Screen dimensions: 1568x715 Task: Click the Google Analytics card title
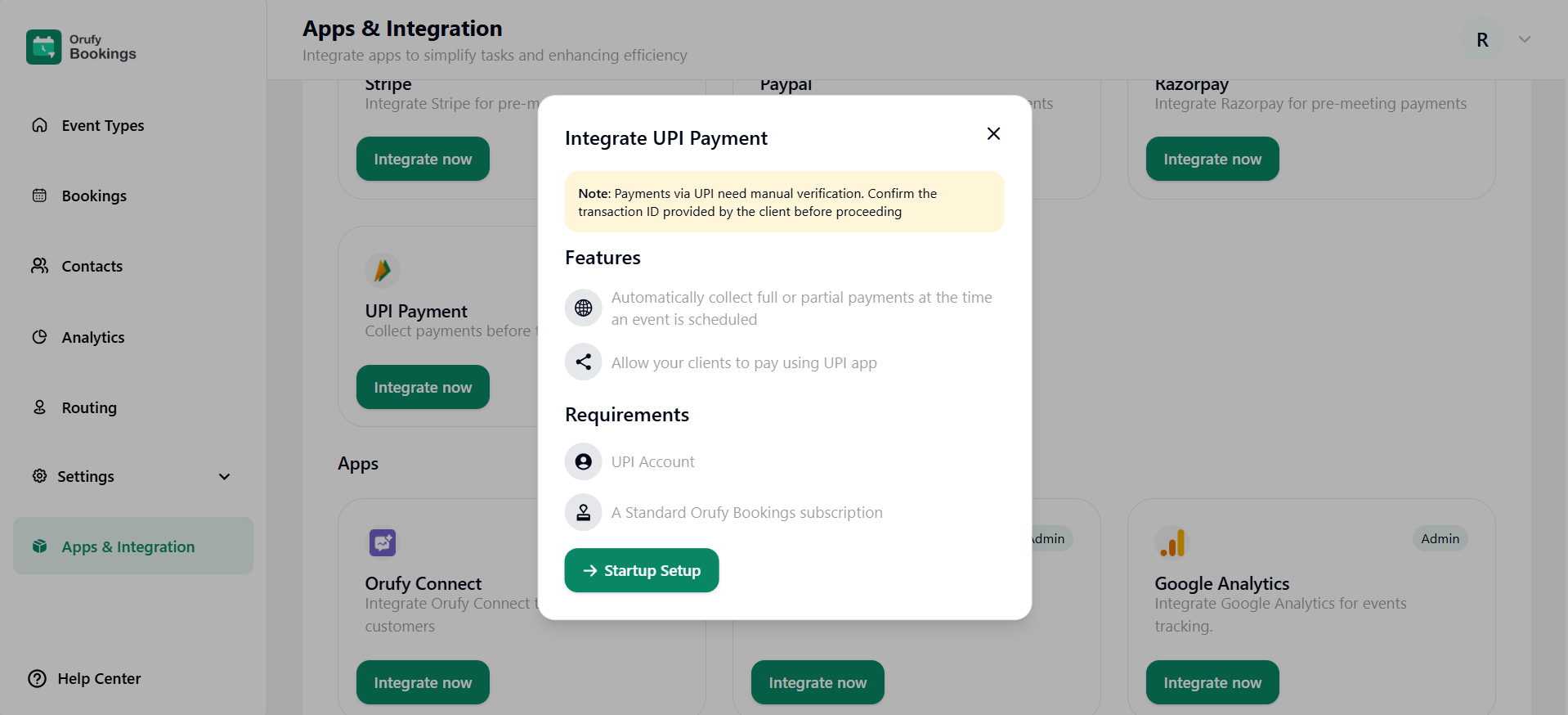(1222, 583)
